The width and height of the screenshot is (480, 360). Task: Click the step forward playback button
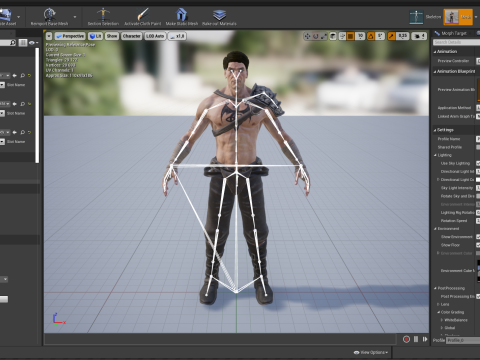point(425,339)
